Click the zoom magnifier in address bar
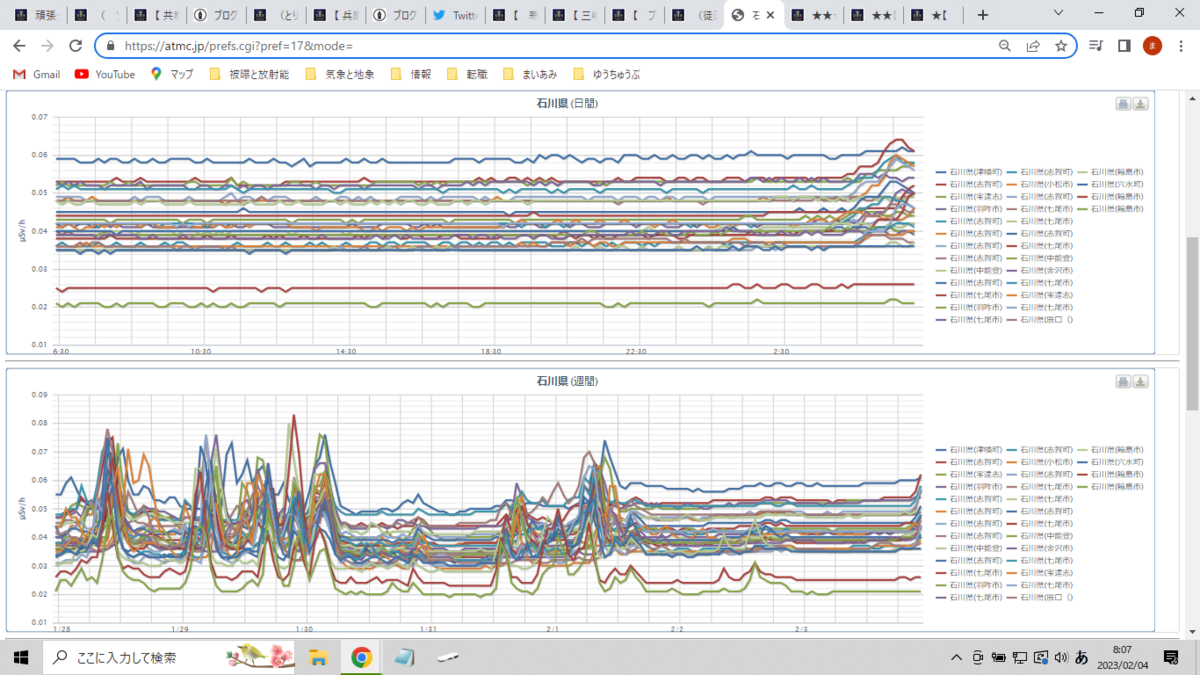The image size is (1200, 675). (x=1005, y=46)
